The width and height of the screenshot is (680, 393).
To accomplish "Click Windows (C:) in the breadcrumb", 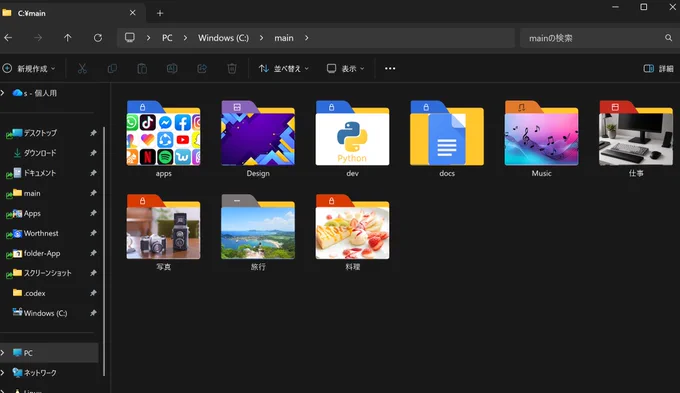I will pyautogui.click(x=223, y=38).
